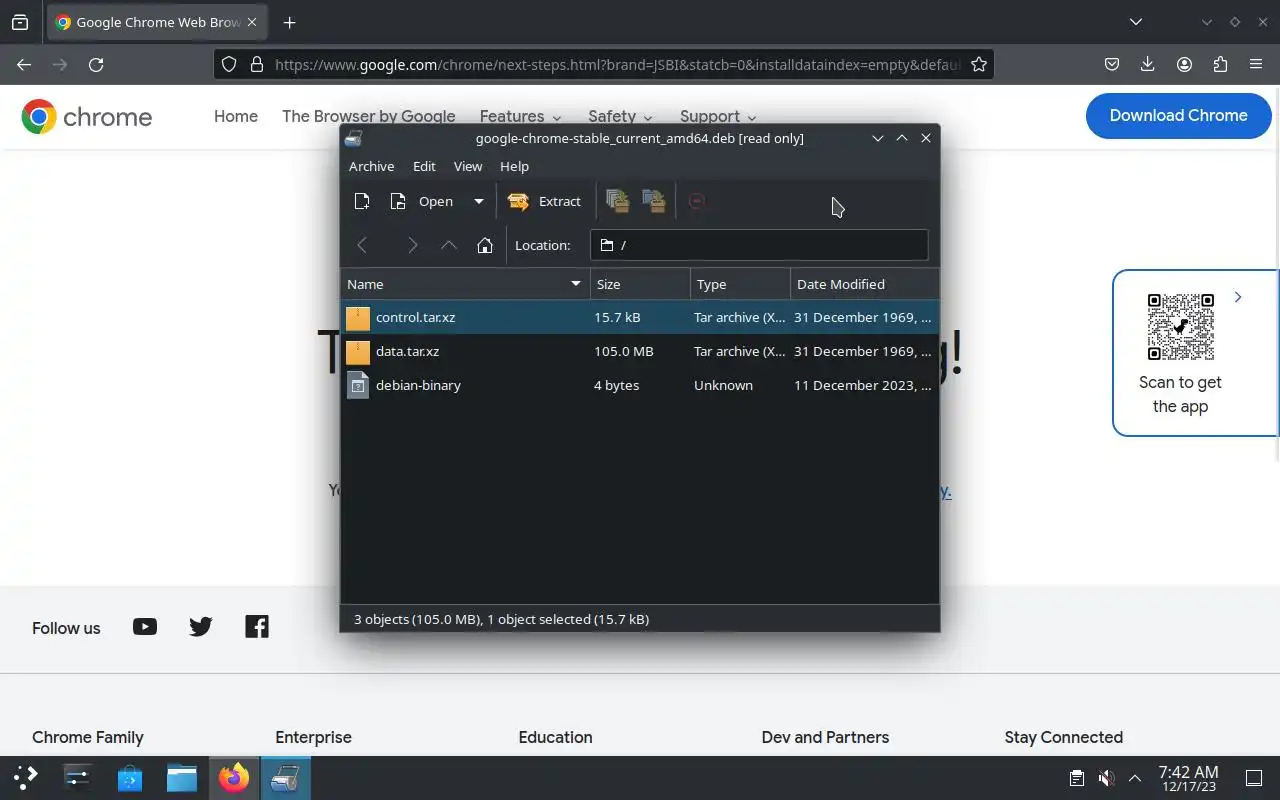Screen dimensions: 1280x800
Task: Select the data.tar.xz file row
Action: point(640,351)
